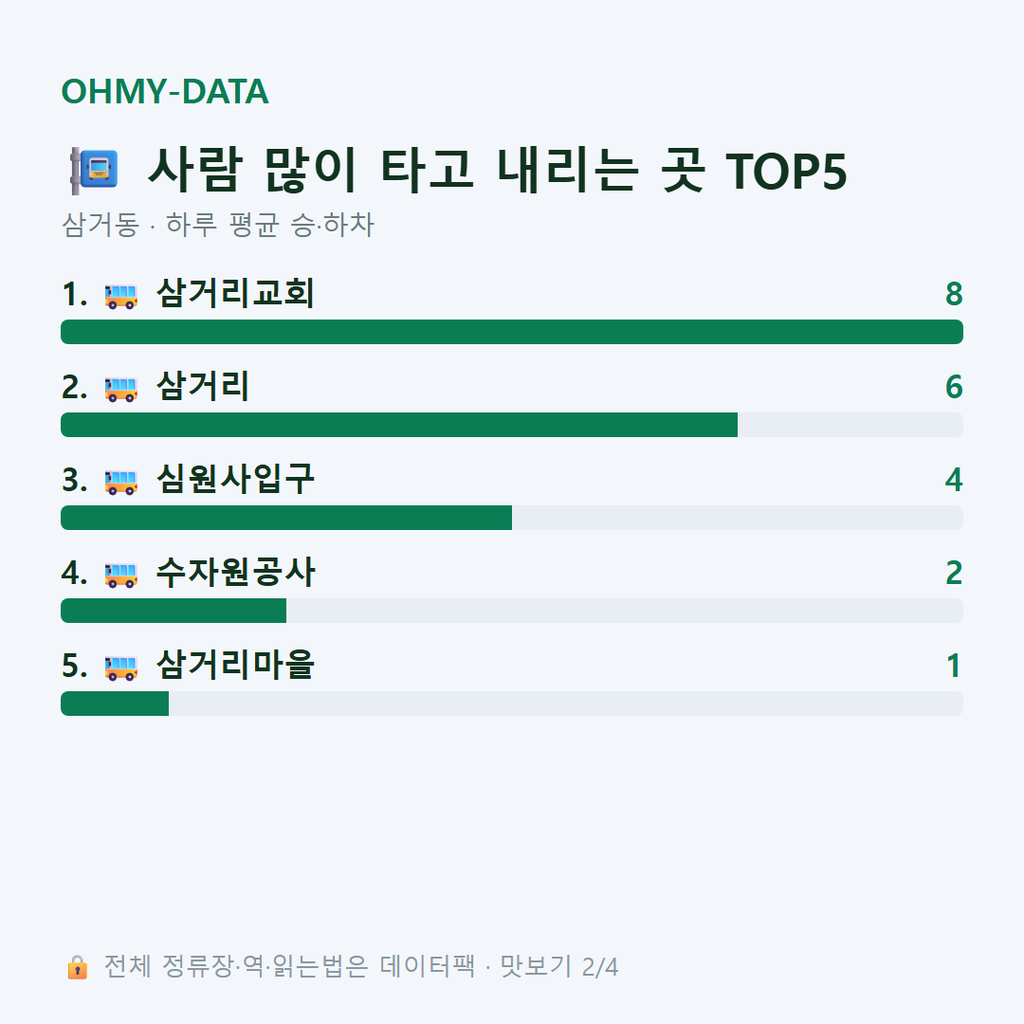Select the 수자원공사 stop name

tap(235, 571)
